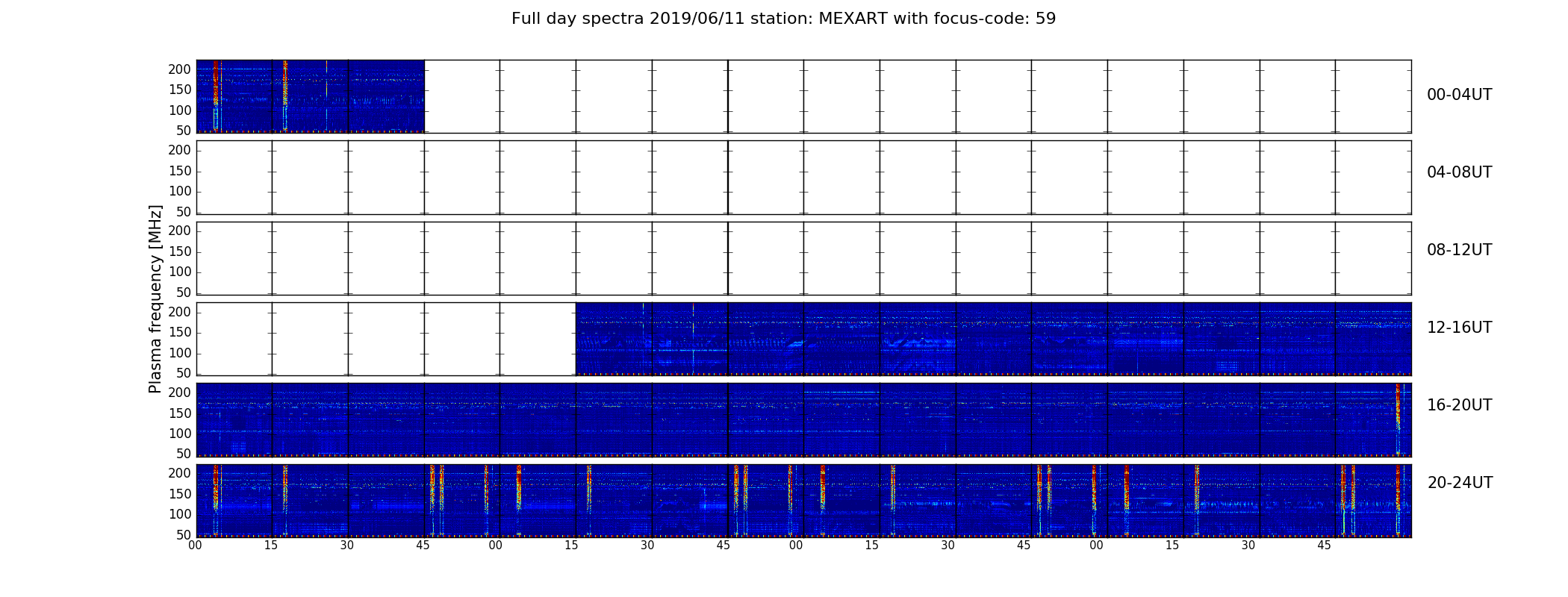This screenshot has height=597, width=1568.
Task: Click the 50 tick of the 20-24UT panel
Action: [184, 535]
